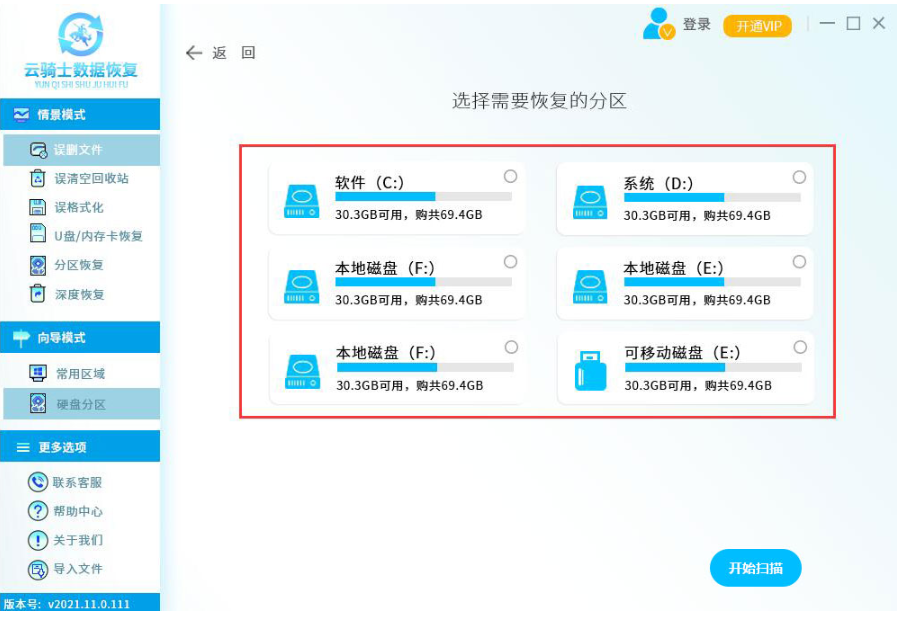Switch to 分区恢复 mode

pyautogui.click(x=78, y=265)
